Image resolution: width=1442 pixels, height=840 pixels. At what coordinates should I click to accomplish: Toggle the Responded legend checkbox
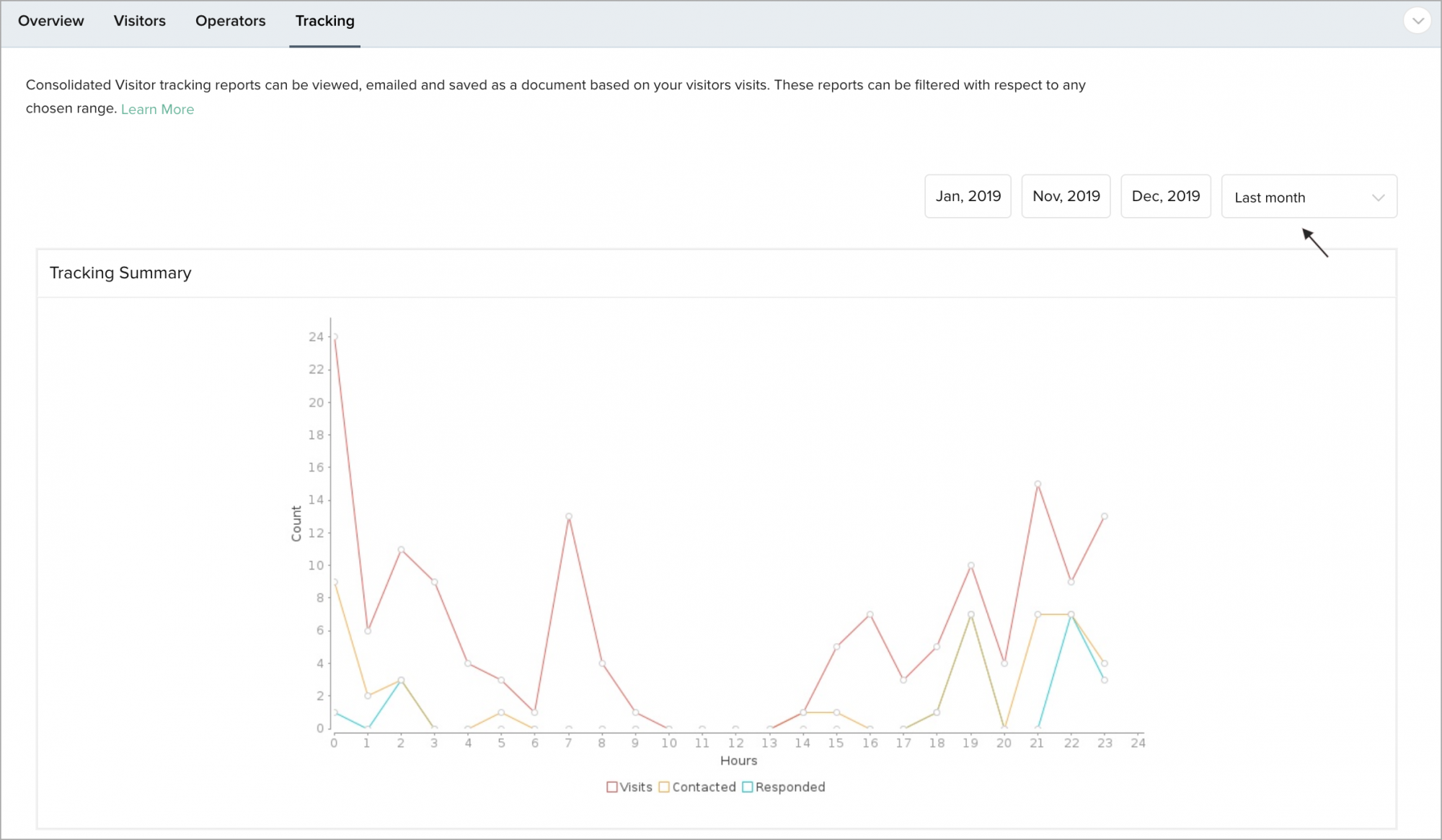coord(747,787)
